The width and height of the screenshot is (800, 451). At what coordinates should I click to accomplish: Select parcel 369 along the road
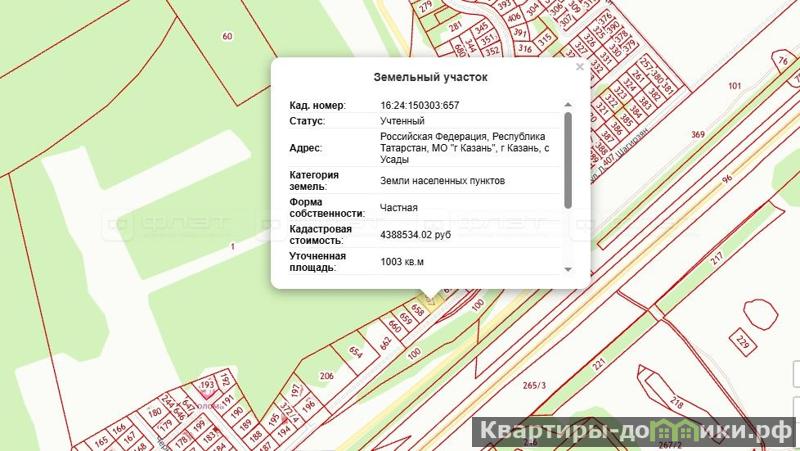697,134
